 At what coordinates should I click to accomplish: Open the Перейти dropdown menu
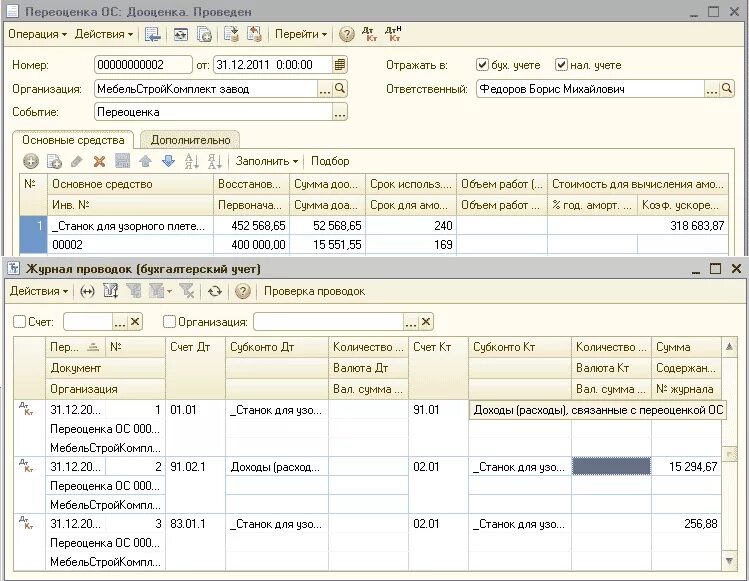point(300,34)
